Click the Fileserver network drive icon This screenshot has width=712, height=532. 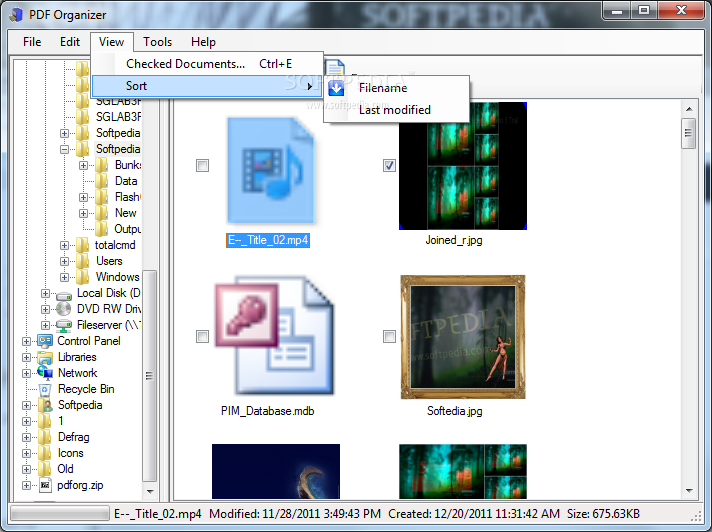pos(64,325)
